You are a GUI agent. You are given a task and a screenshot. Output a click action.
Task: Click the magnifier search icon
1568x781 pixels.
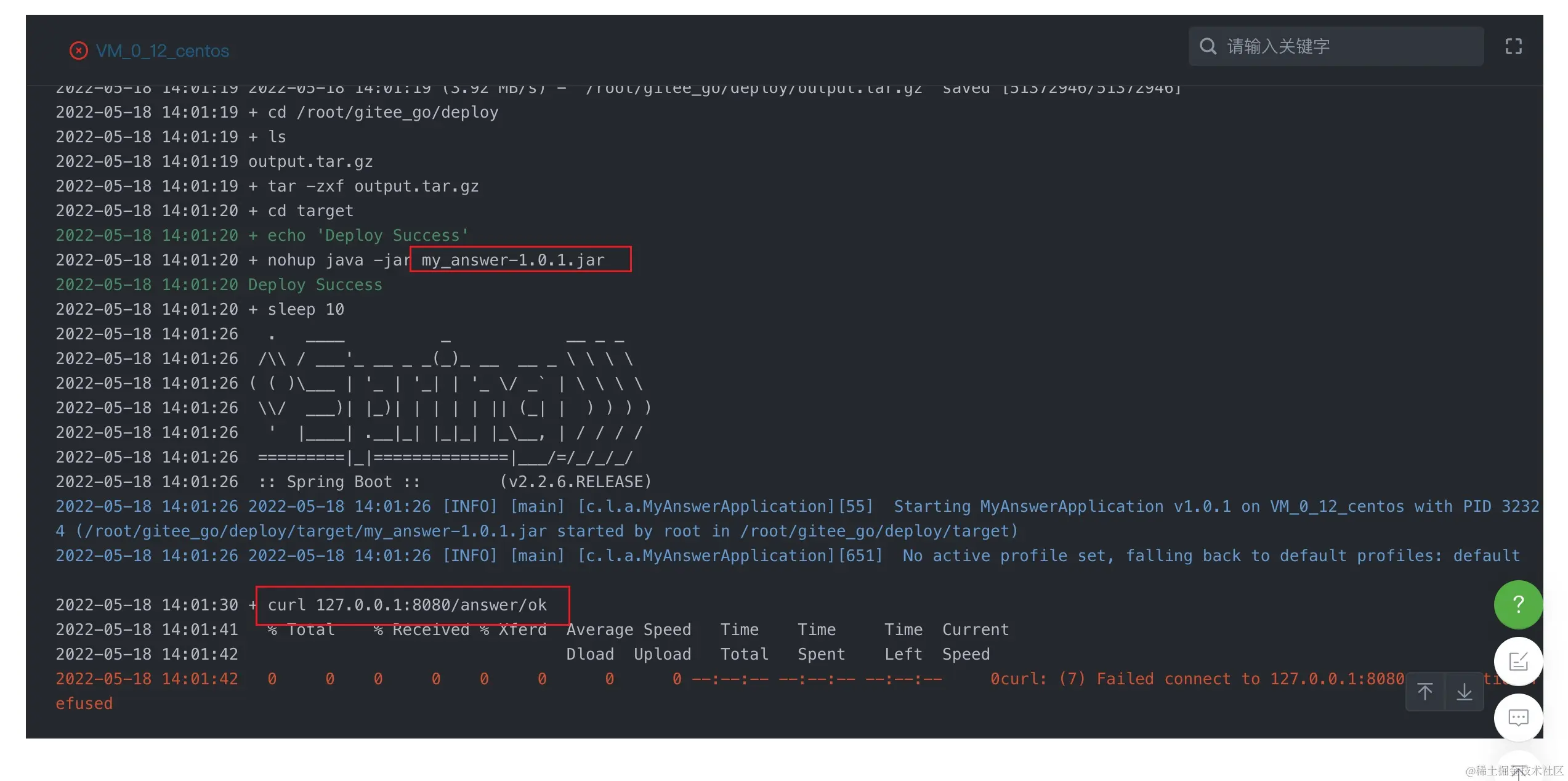tap(1208, 46)
